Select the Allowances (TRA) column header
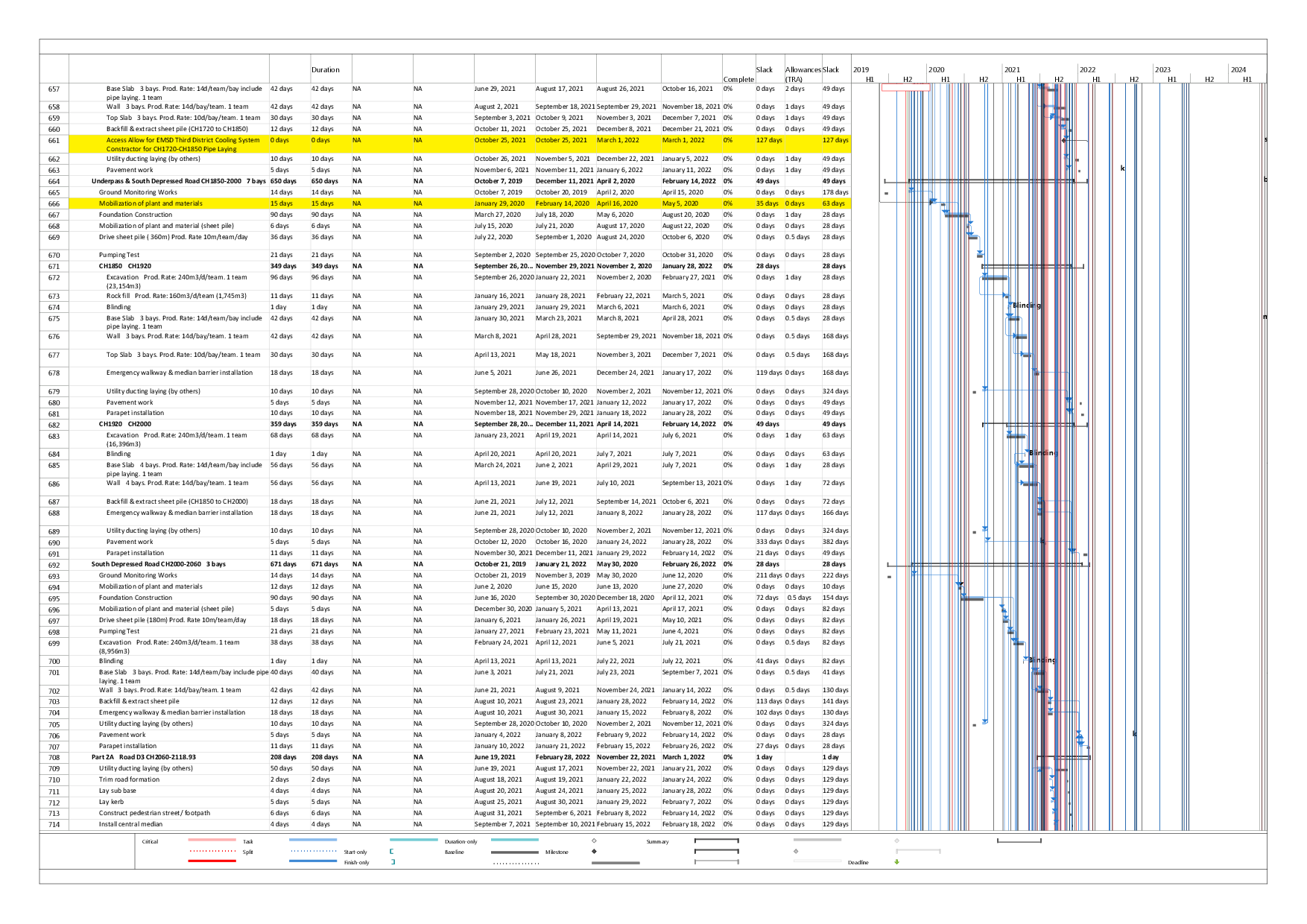The image size is (1307, 924). point(803,74)
